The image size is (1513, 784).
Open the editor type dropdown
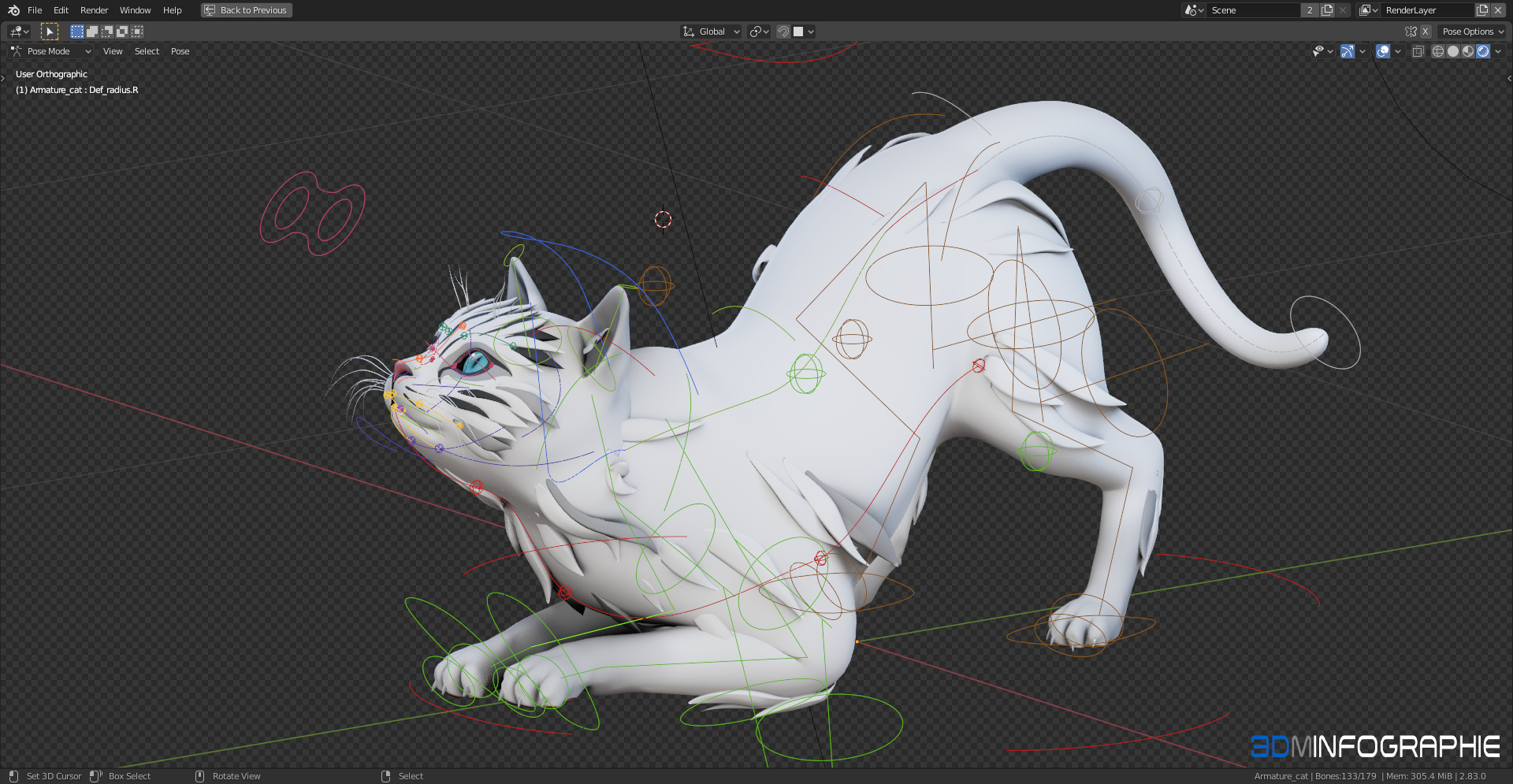[19, 32]
